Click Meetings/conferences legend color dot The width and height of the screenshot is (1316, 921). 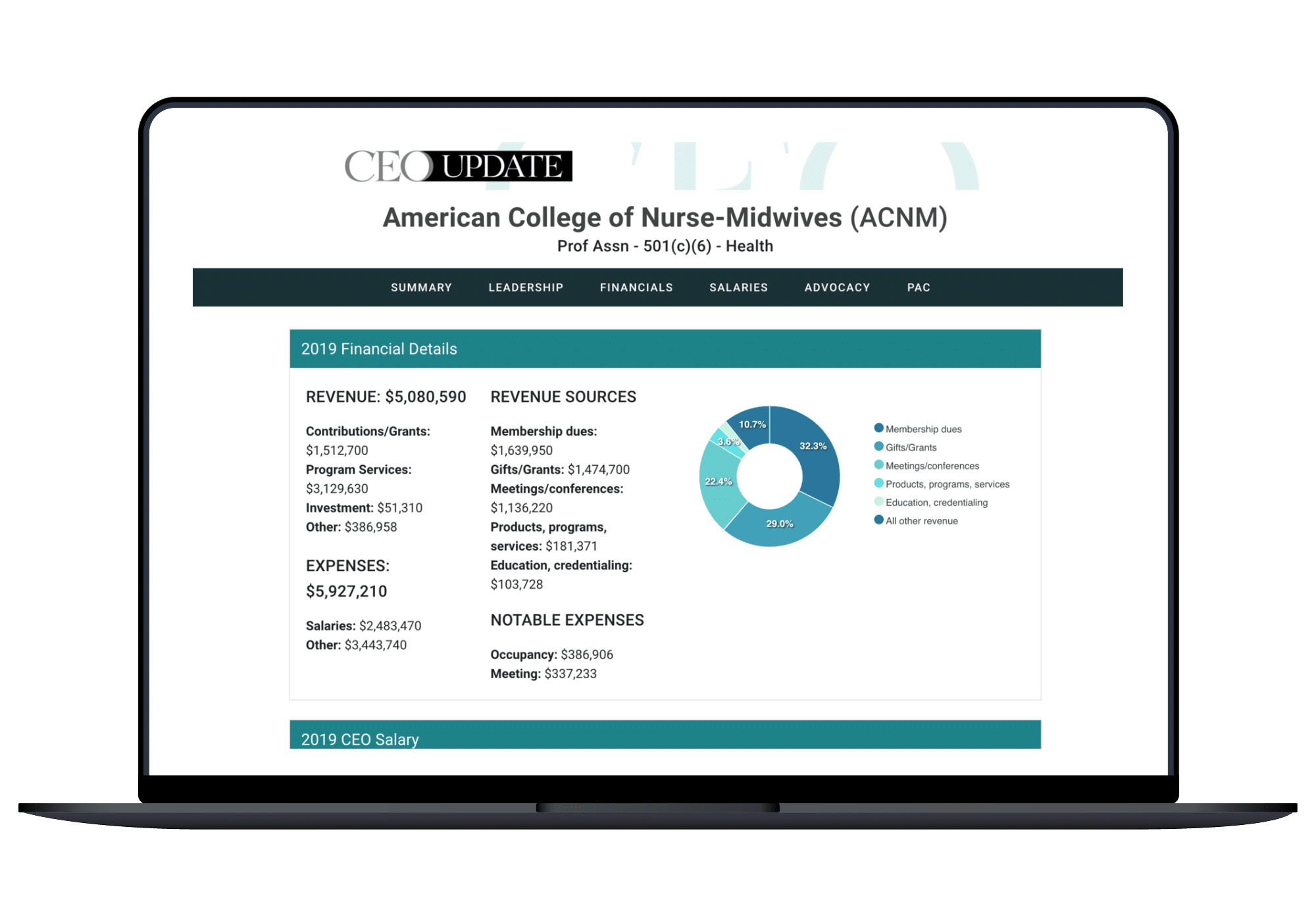point(878,465)
